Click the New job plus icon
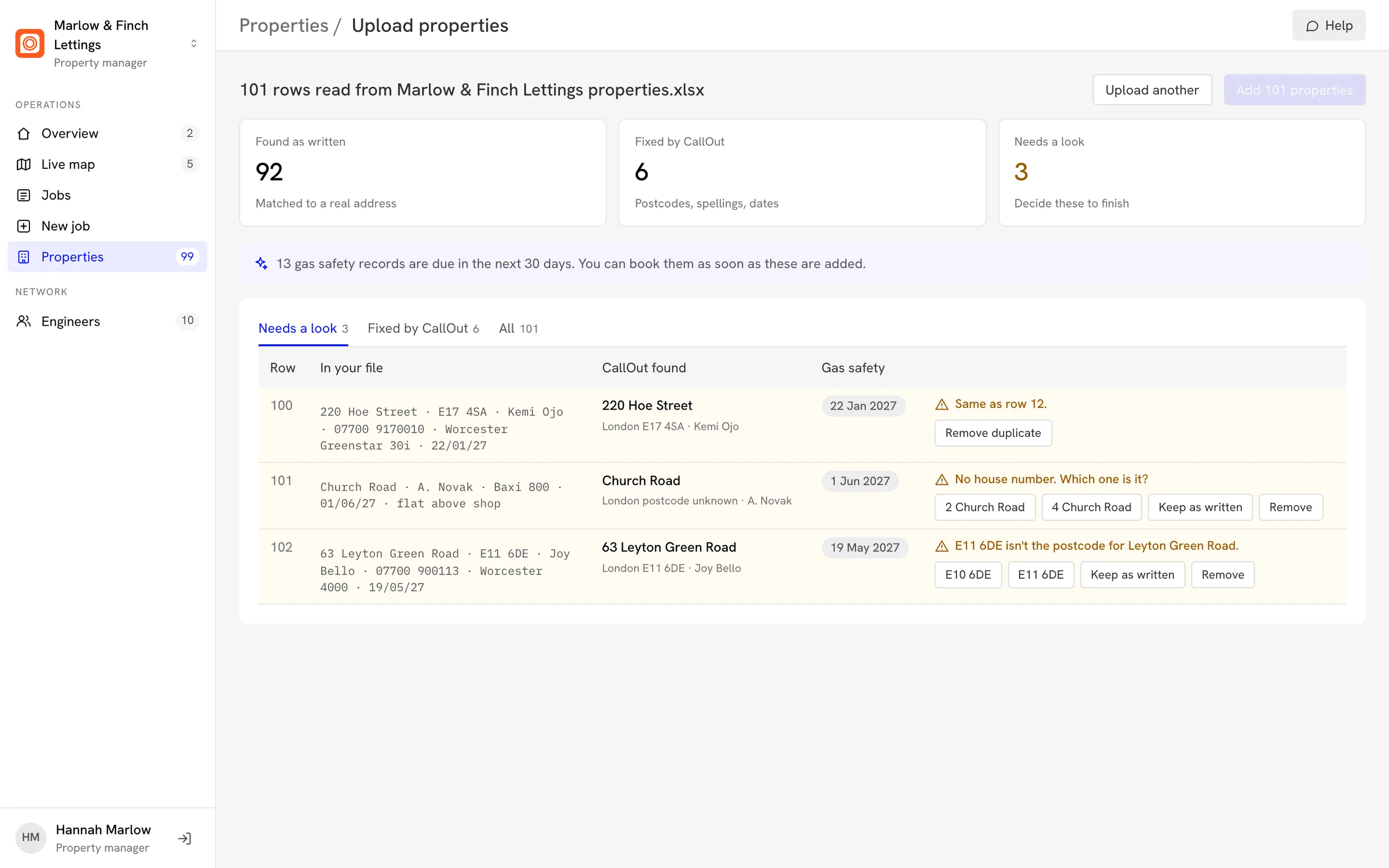 24,226
